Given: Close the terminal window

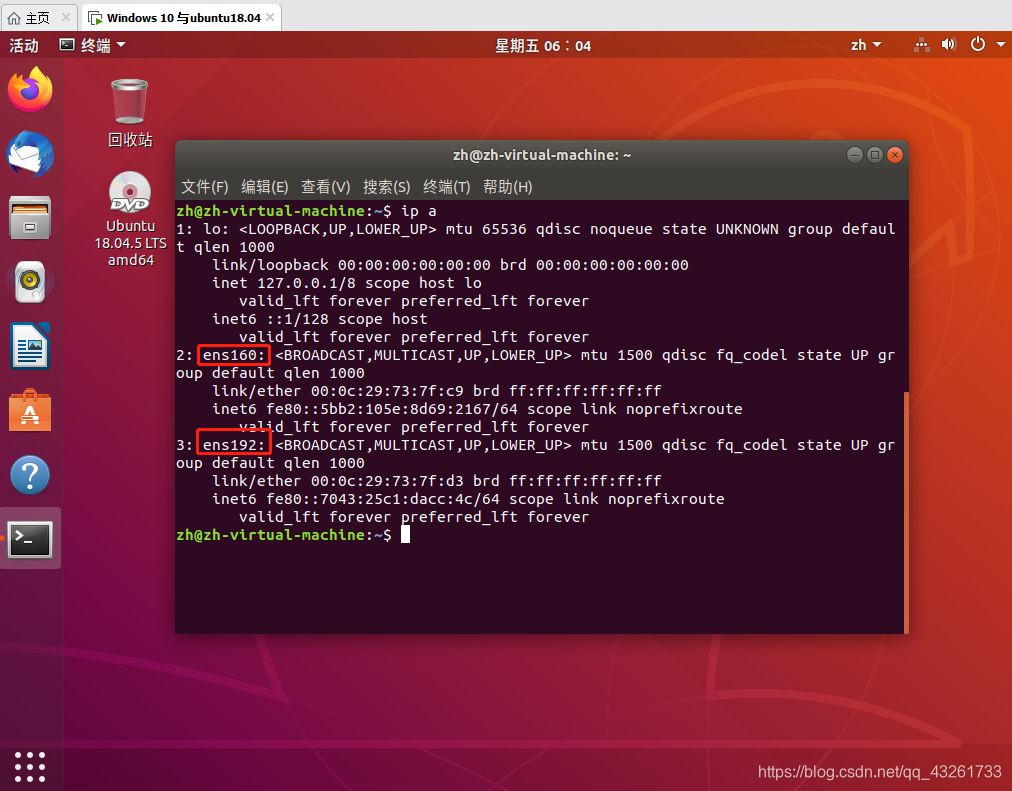Looking at the screenshot, I should coord(895,155).
